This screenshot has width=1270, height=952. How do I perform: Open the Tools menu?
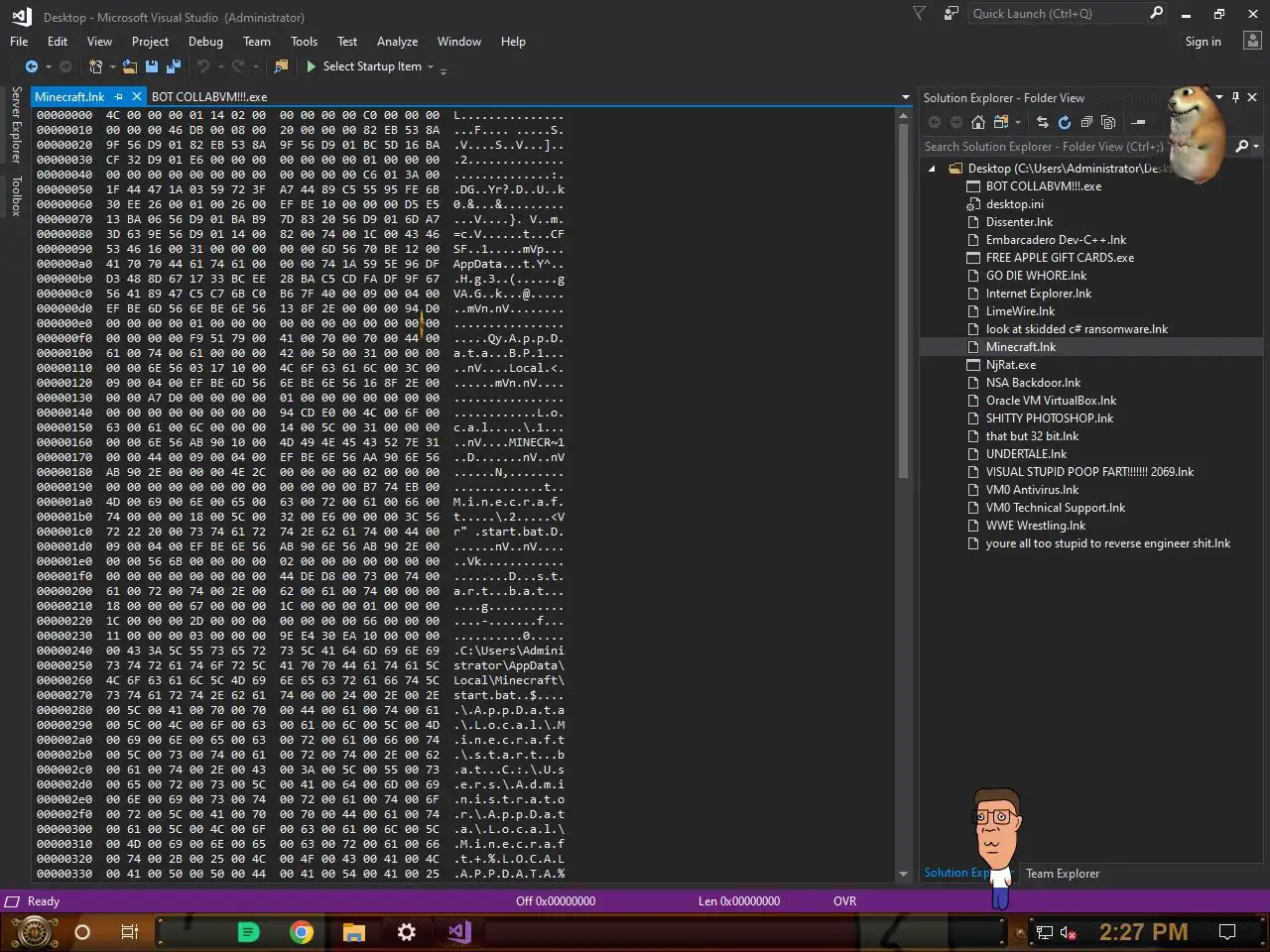coord(304,42)
